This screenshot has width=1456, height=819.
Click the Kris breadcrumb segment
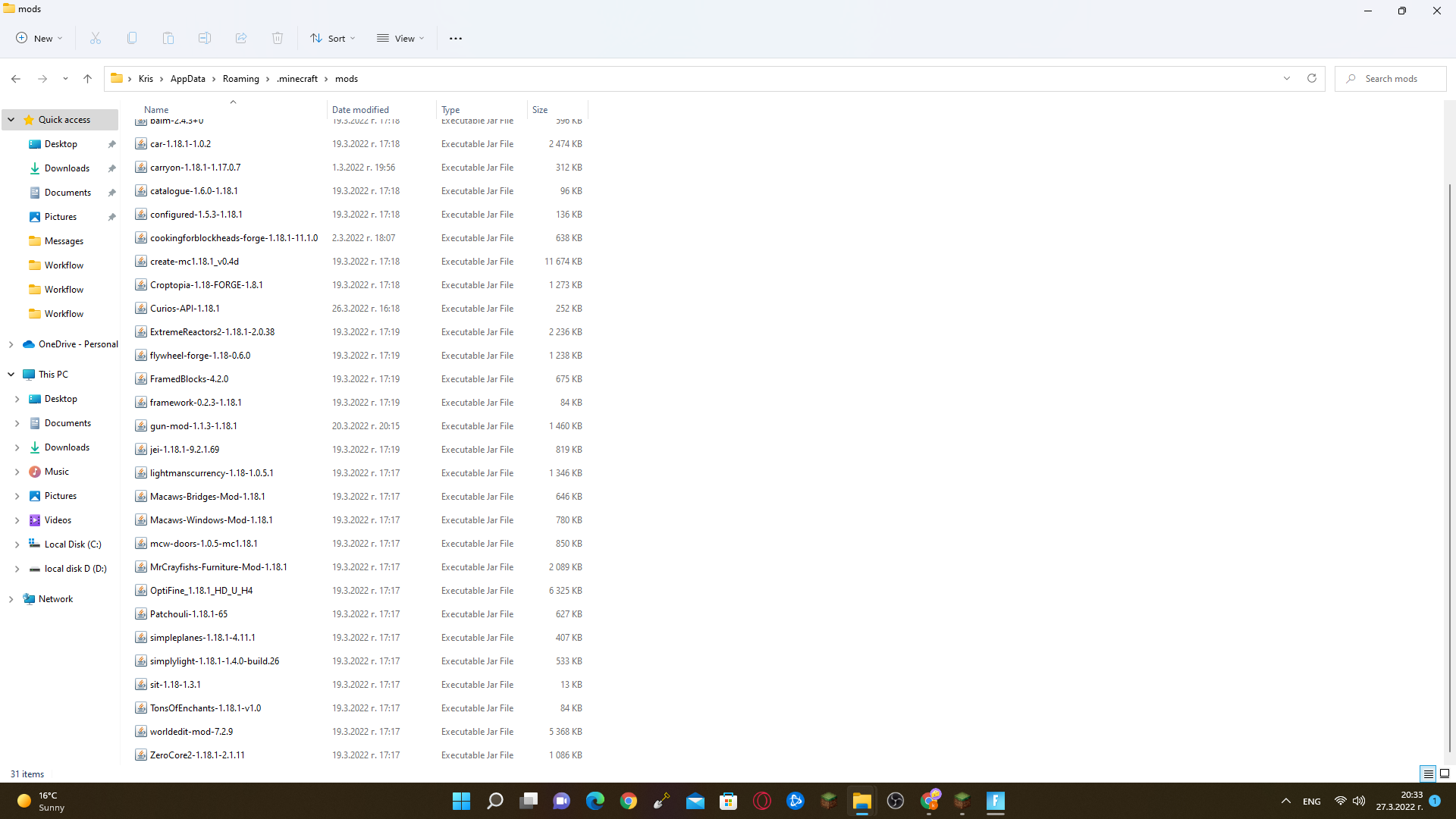pos(146,79)
